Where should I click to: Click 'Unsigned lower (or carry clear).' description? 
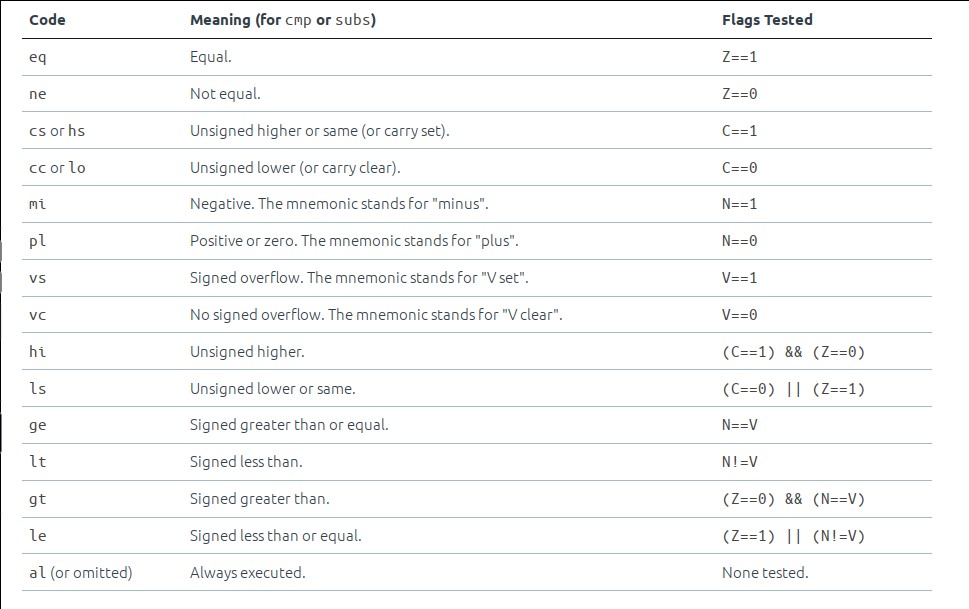(x=295, y=168)
